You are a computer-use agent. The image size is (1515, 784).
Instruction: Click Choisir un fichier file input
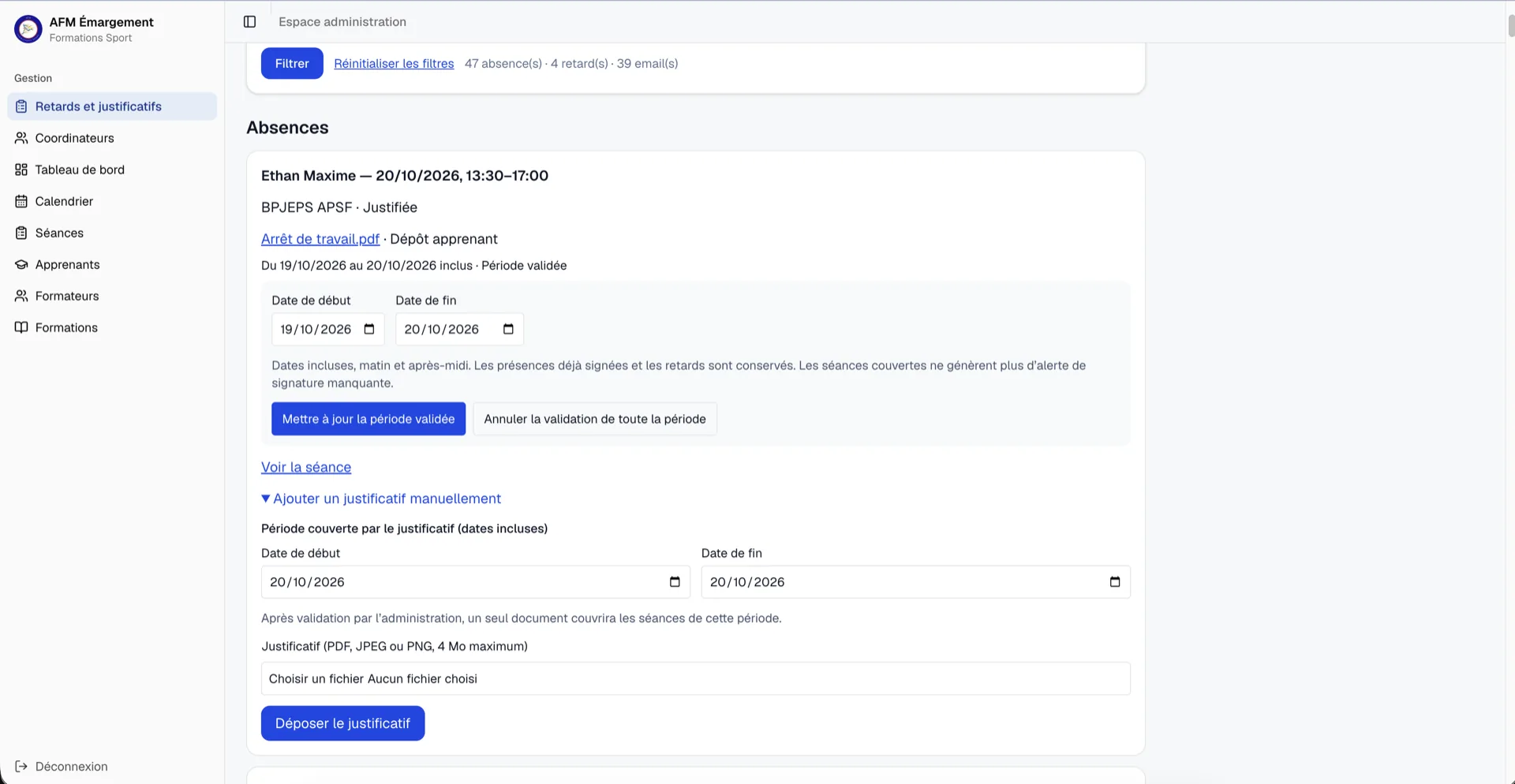point(696,678)
